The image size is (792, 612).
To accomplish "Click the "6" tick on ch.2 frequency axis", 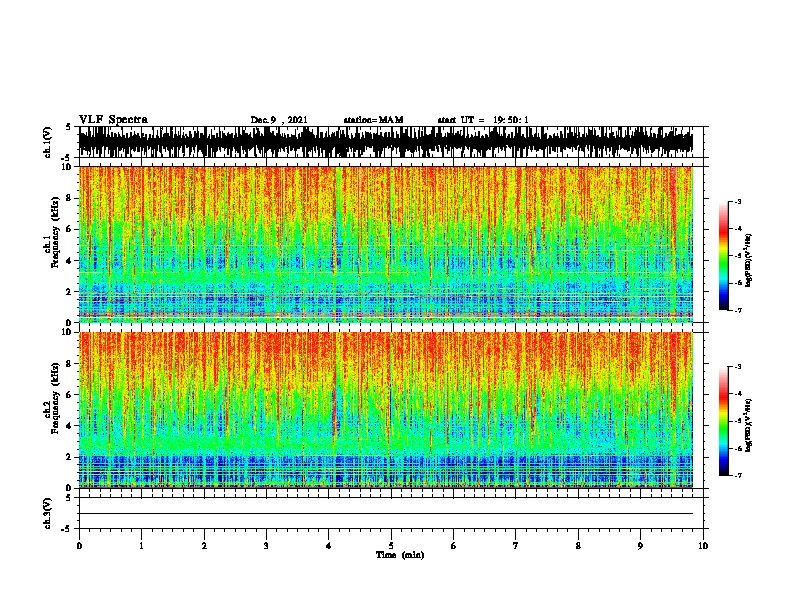I will tap(69, 394).
